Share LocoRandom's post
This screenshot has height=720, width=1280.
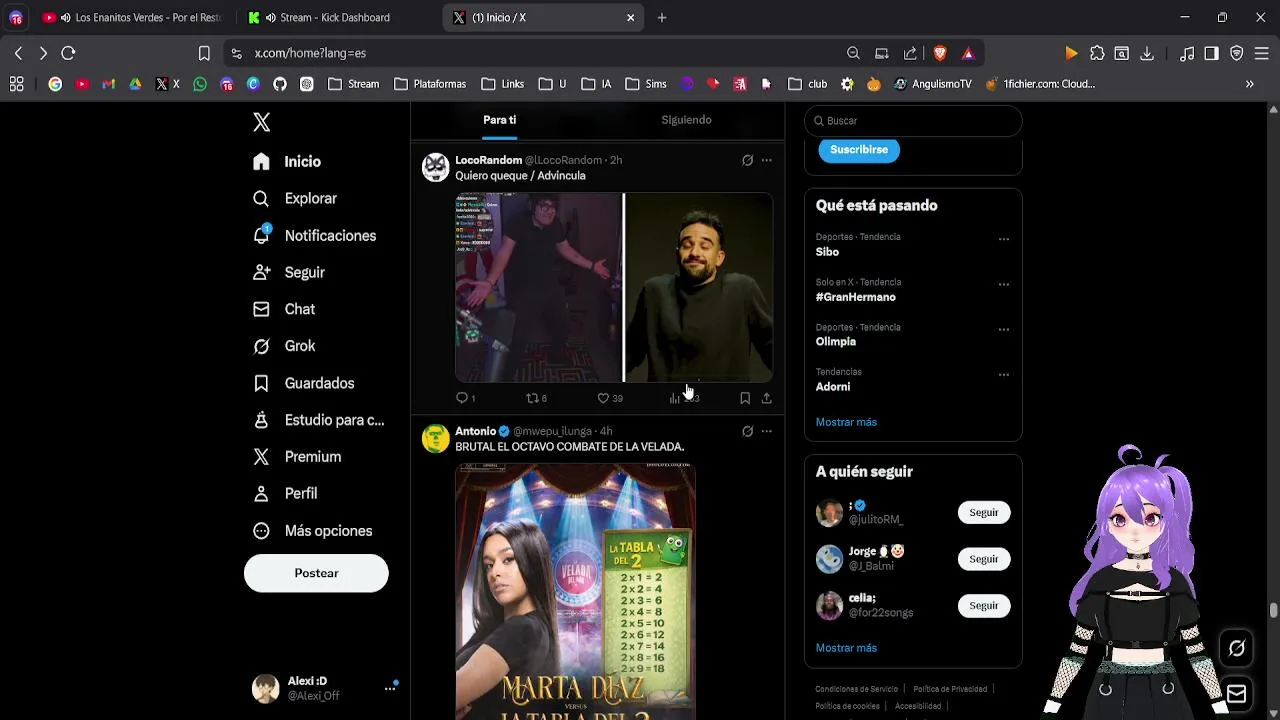tap(766, 398)
